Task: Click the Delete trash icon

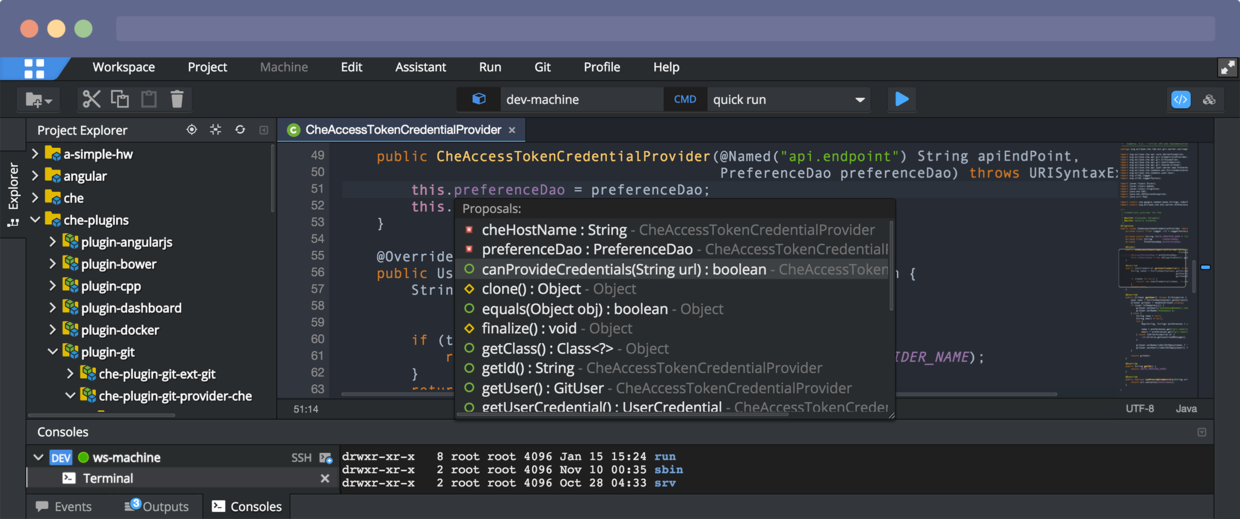Action: pyautogui.click(x=177, y=99)
